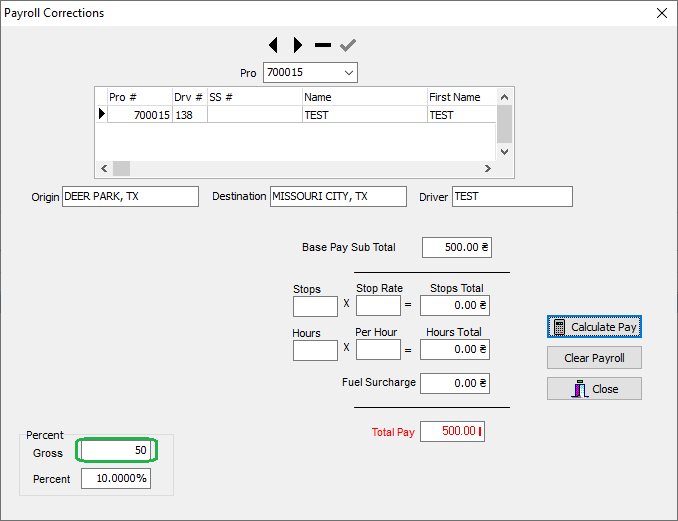Click the Total Pay field
The image size is (678, 521).
pos(452,432)
